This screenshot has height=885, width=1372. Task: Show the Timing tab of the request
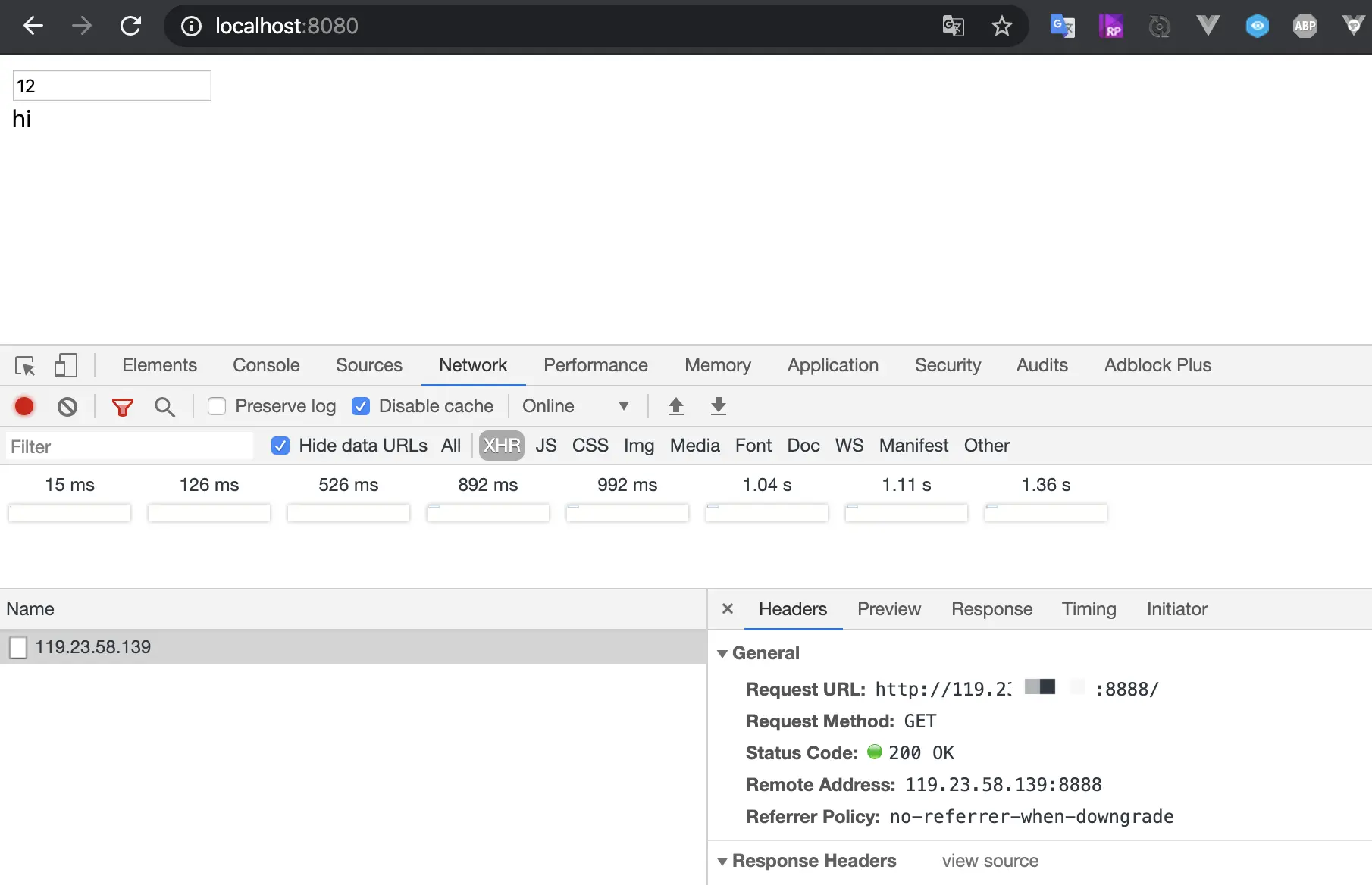click(1089, 609)
